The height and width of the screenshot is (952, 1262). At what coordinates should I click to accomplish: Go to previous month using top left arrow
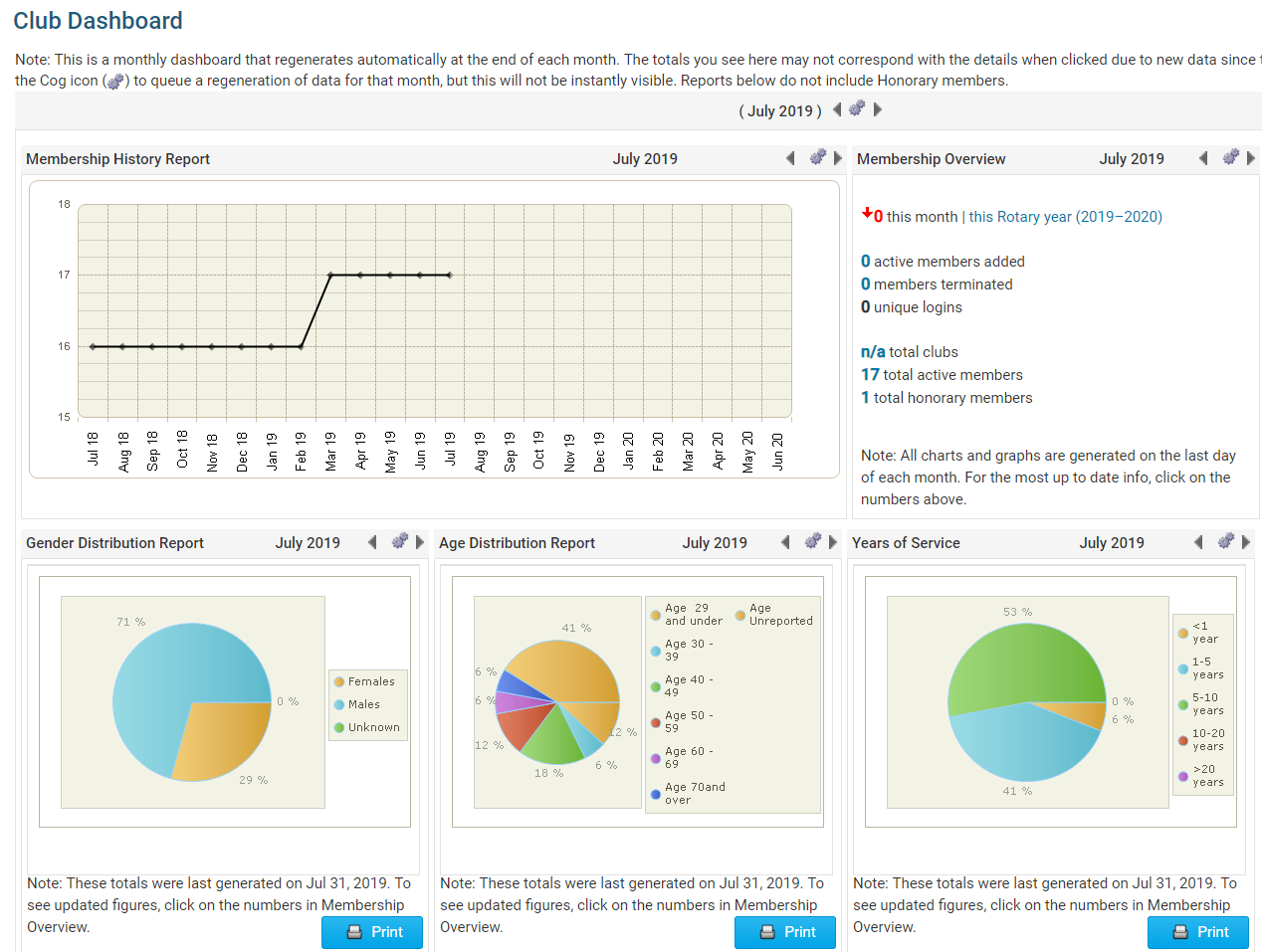click(836, 109)
